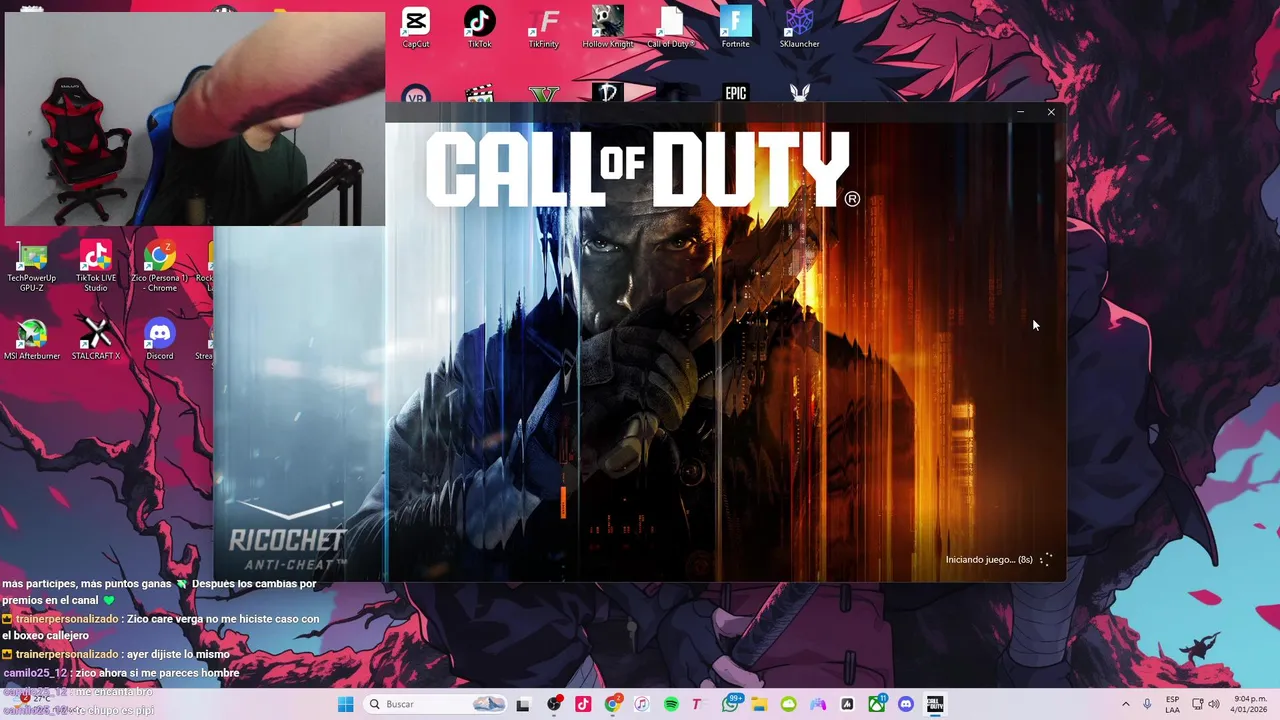Screen dimensions: 1280x720
Task: Open the TechPowerUp GPU-Z desktop shortcut
Action: point(32,268)
